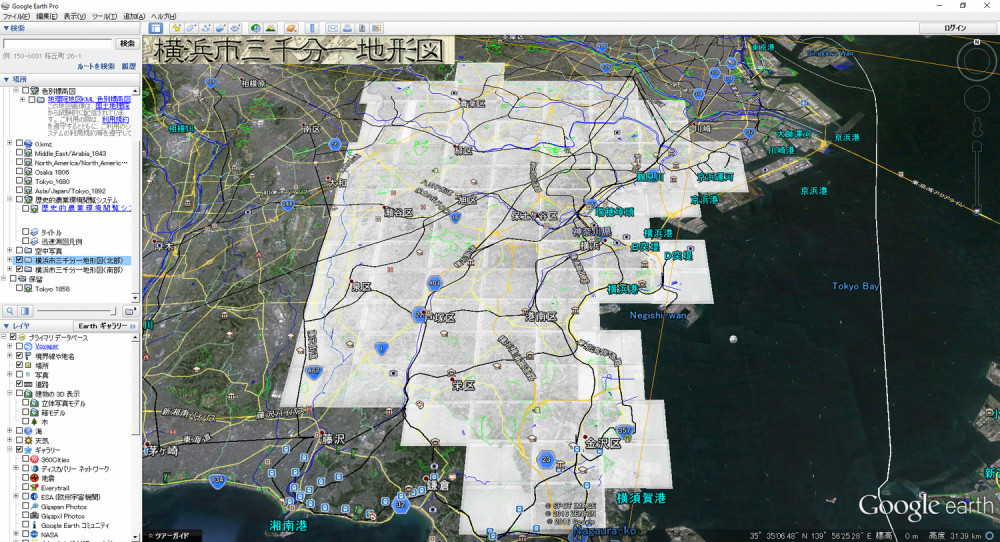Open the historical imagery clock icon
This screenshot has height=542, width=1000.
tap(256, 28)
